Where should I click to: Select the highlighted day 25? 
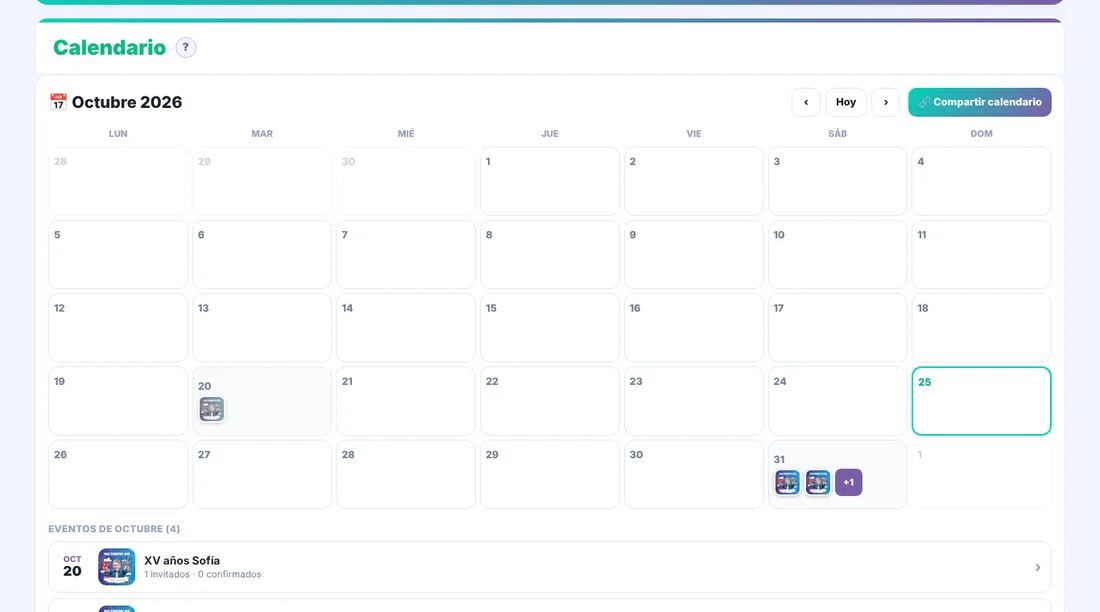[x=981, y=401]
